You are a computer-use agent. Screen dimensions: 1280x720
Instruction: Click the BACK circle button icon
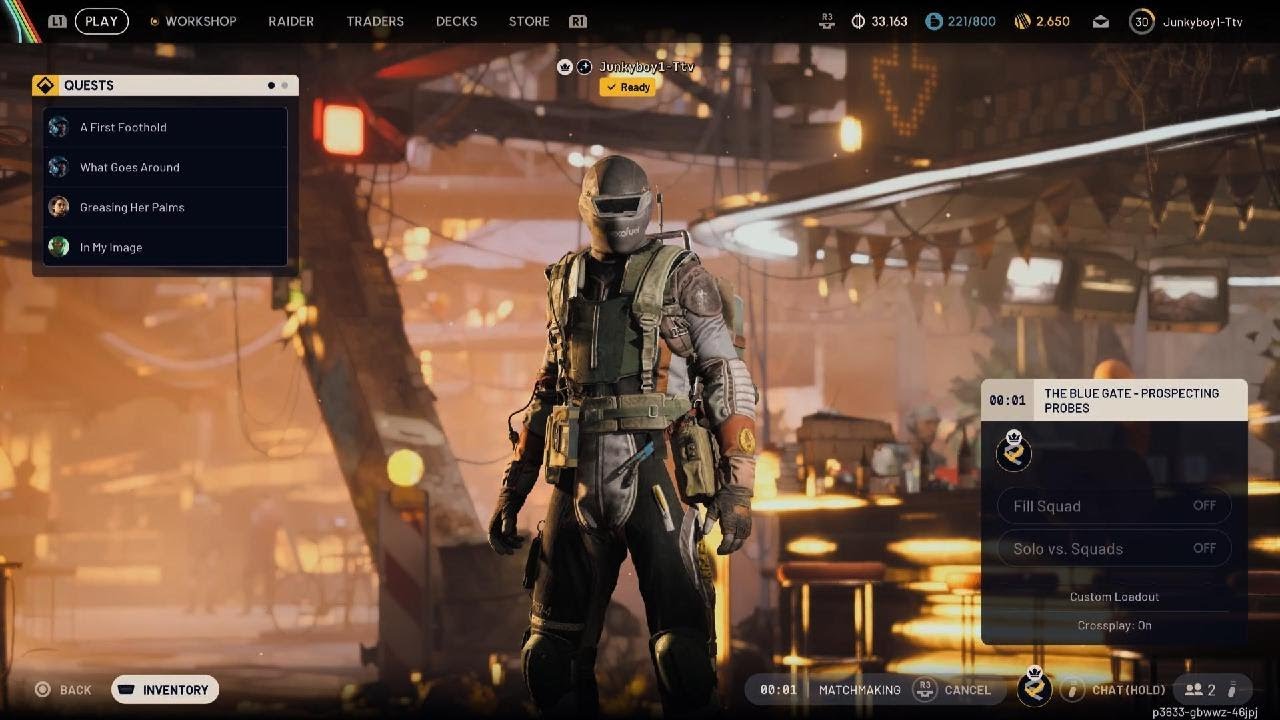tap(43, 690)
